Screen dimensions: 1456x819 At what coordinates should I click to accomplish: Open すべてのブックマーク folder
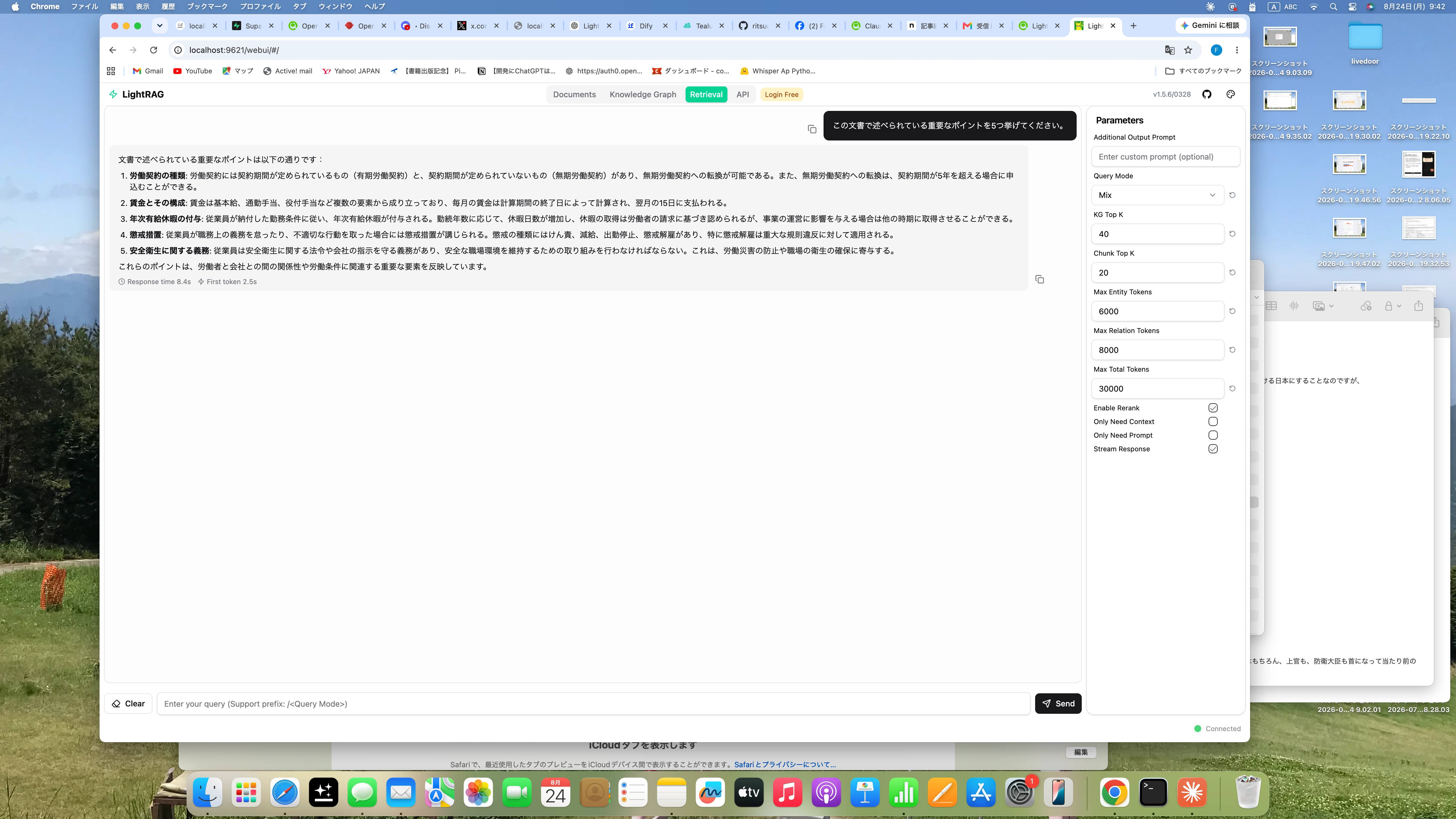coord(1203,71)
